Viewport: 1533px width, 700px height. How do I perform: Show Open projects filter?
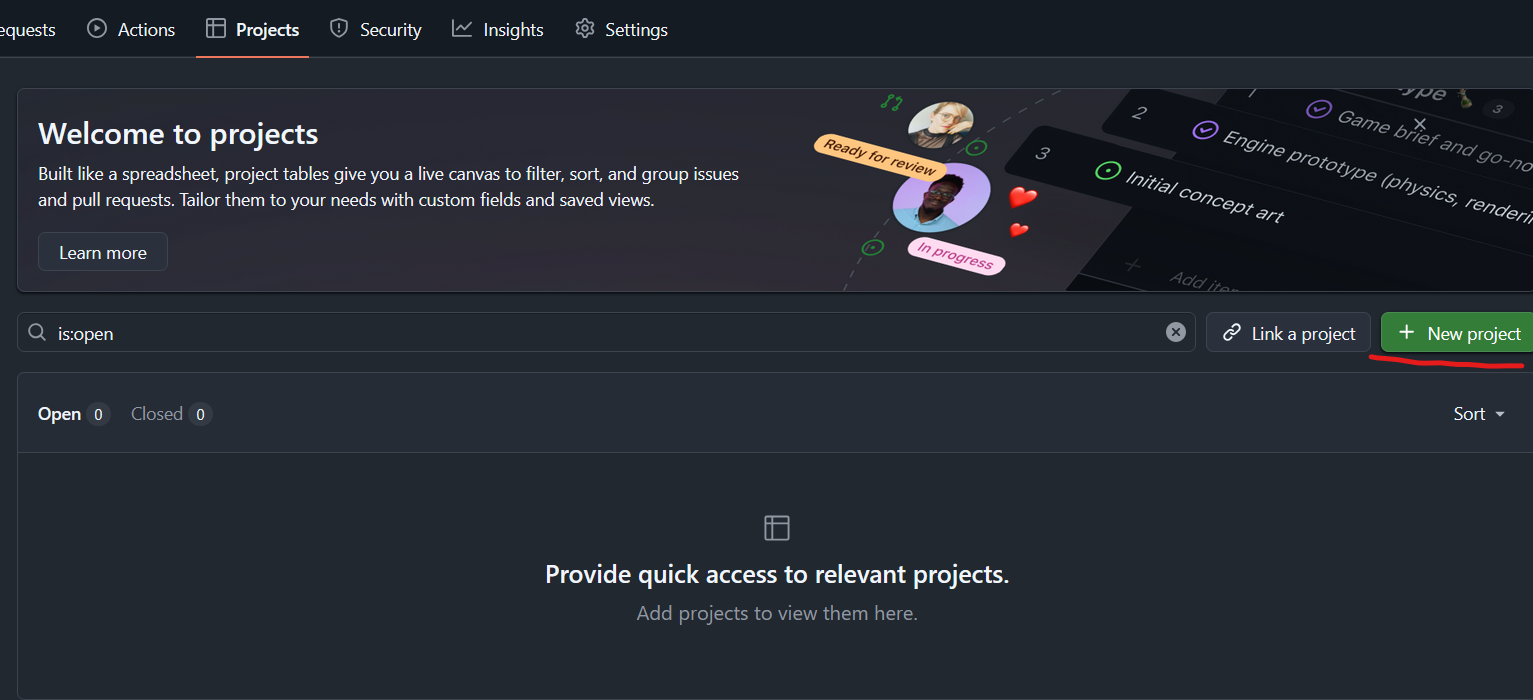[60, 414]
